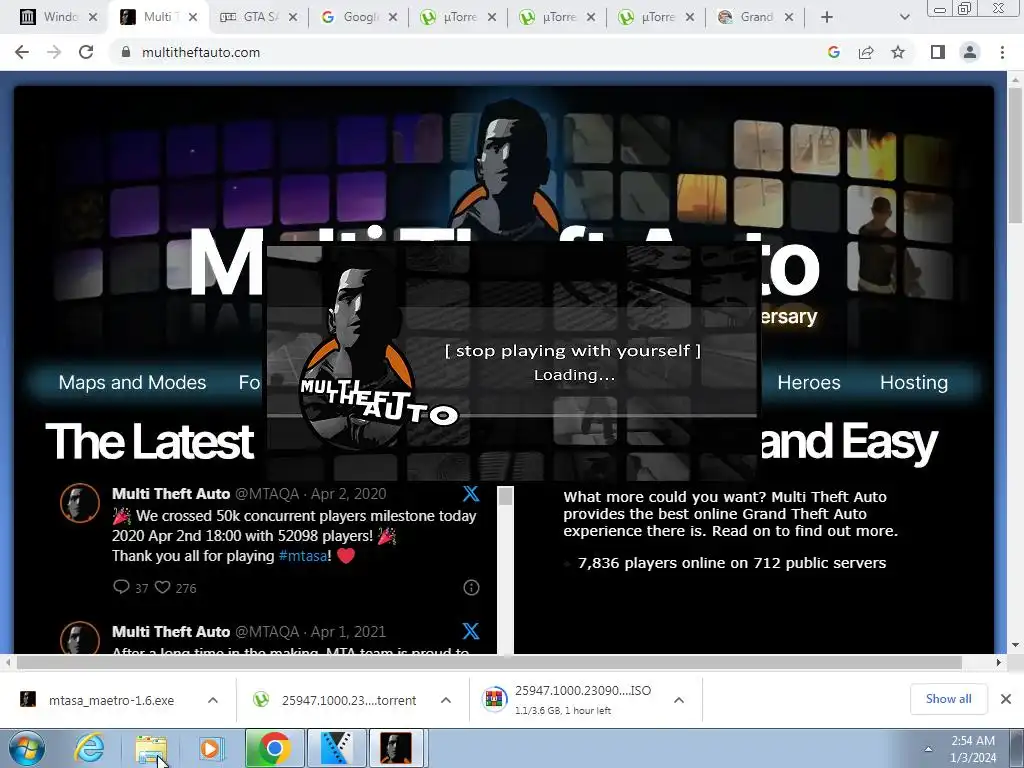
Task: Open the tab search dropdown
Action: [x=904, y=17]
